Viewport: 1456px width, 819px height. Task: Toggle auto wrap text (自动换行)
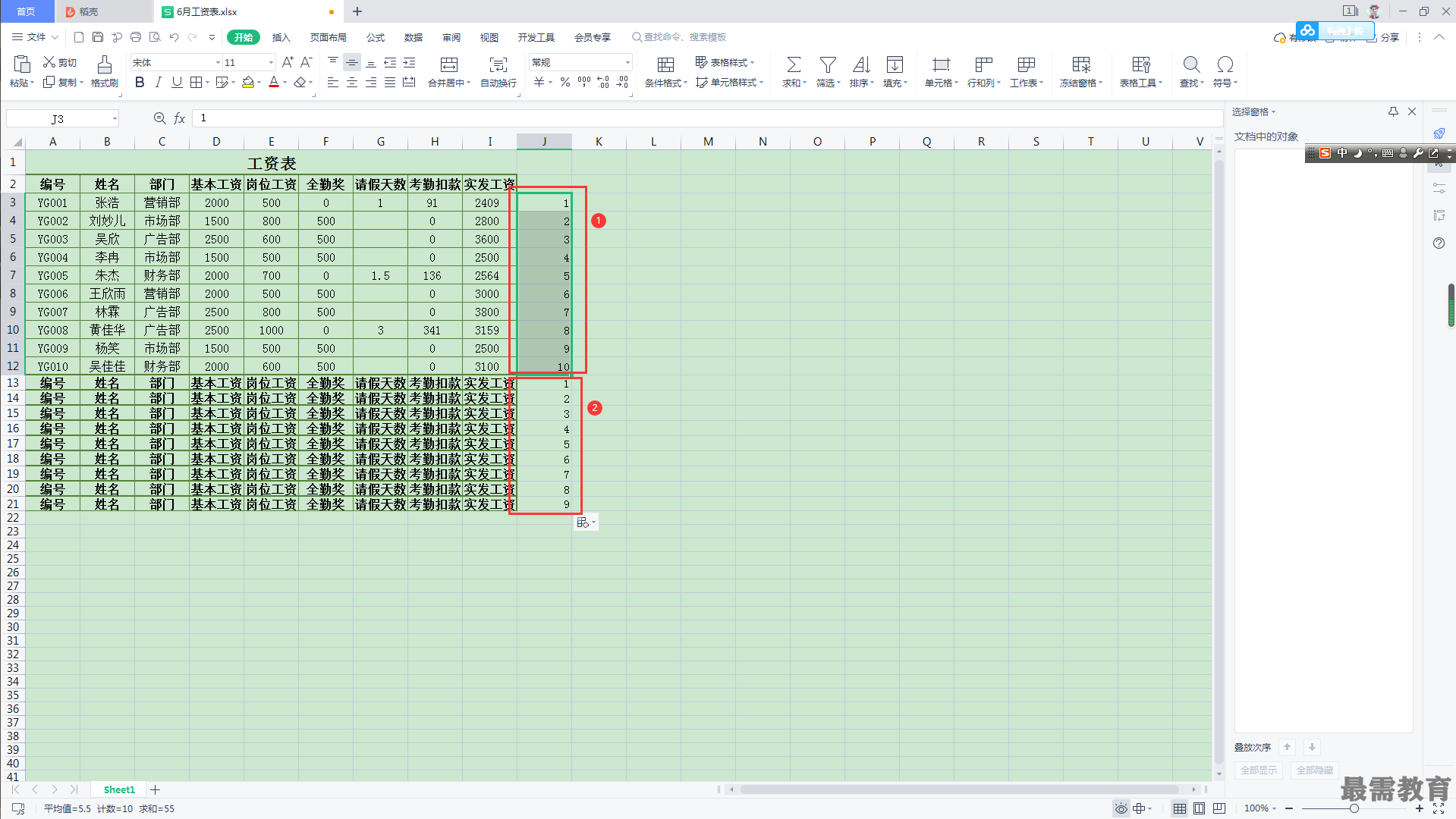click(x=498, y=71)
